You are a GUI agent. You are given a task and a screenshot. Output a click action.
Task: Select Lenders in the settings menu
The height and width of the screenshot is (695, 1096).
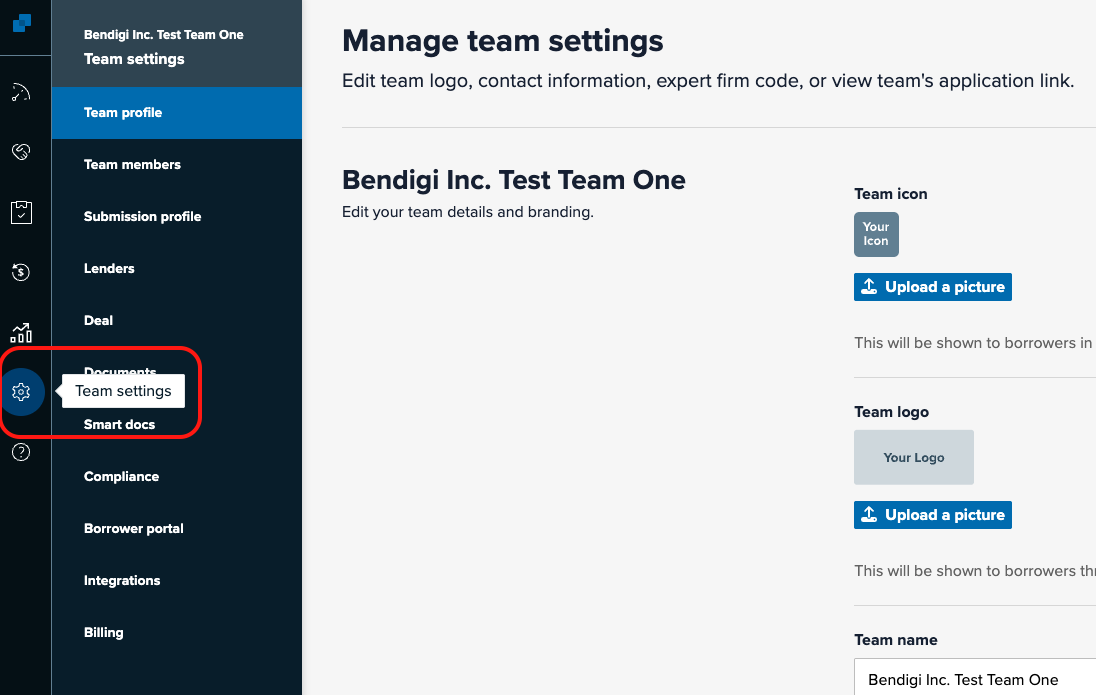[x=109, y=269]
